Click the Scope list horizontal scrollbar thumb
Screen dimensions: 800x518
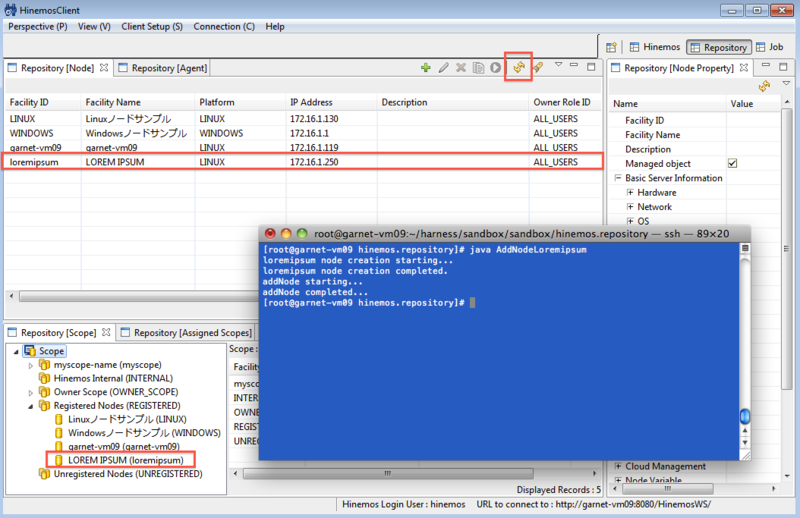click(x=388, y=474)
